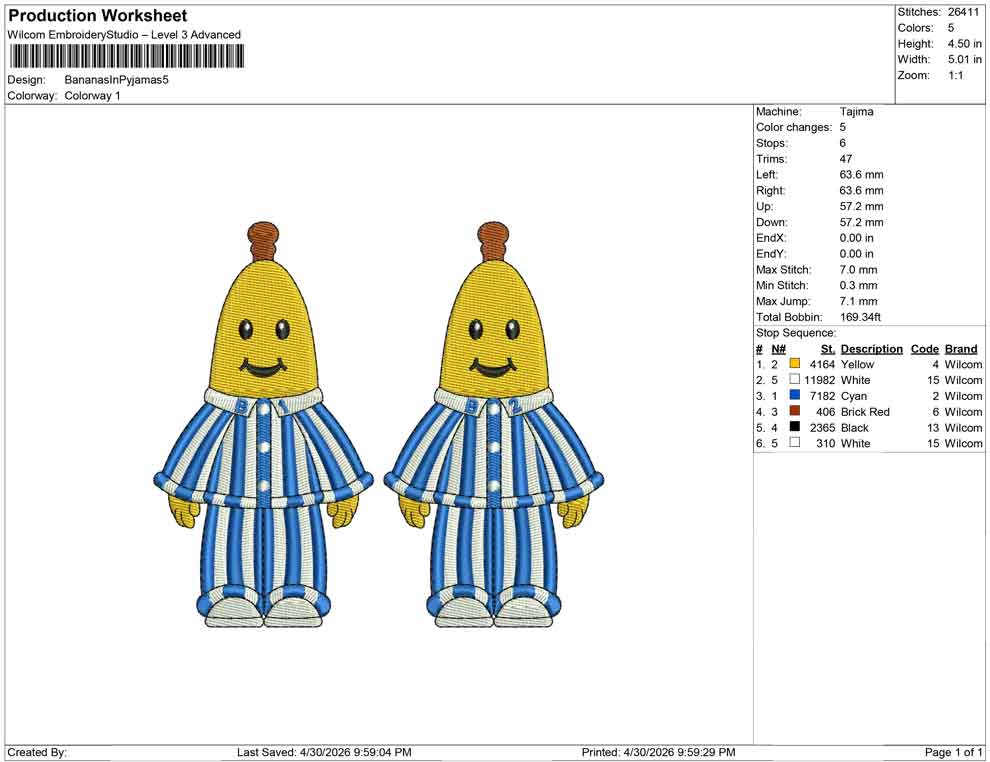Click the left banana B1 embroidery preview
The height and width of the screenshot is (762, 990).
[264, 424]
